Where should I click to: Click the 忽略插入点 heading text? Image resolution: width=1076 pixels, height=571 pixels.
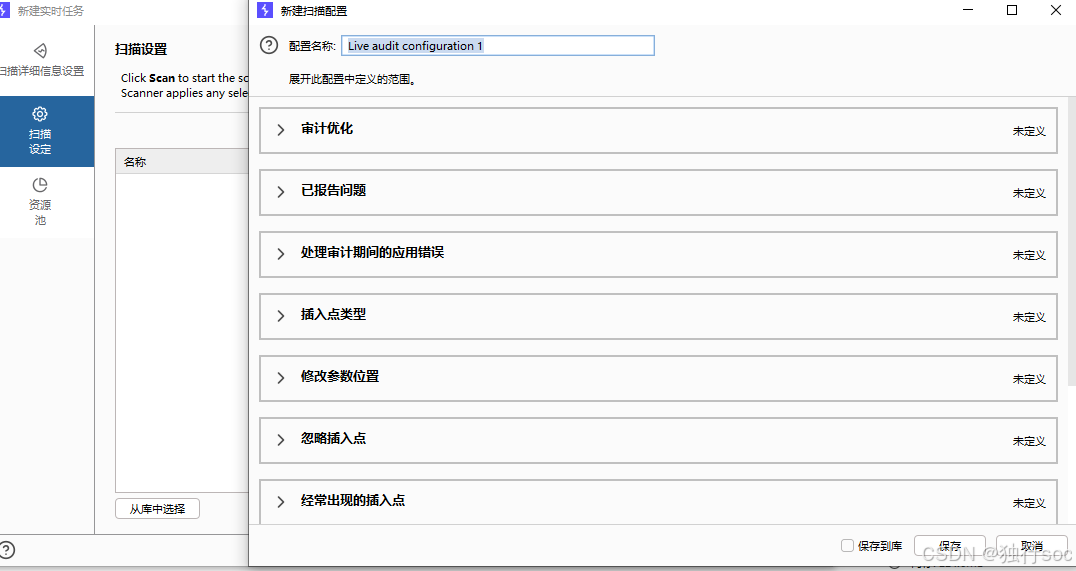click(x=334, y=438)
